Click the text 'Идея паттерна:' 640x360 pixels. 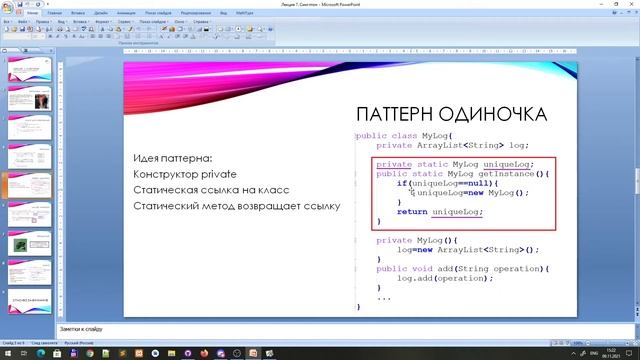coord(173,158)
